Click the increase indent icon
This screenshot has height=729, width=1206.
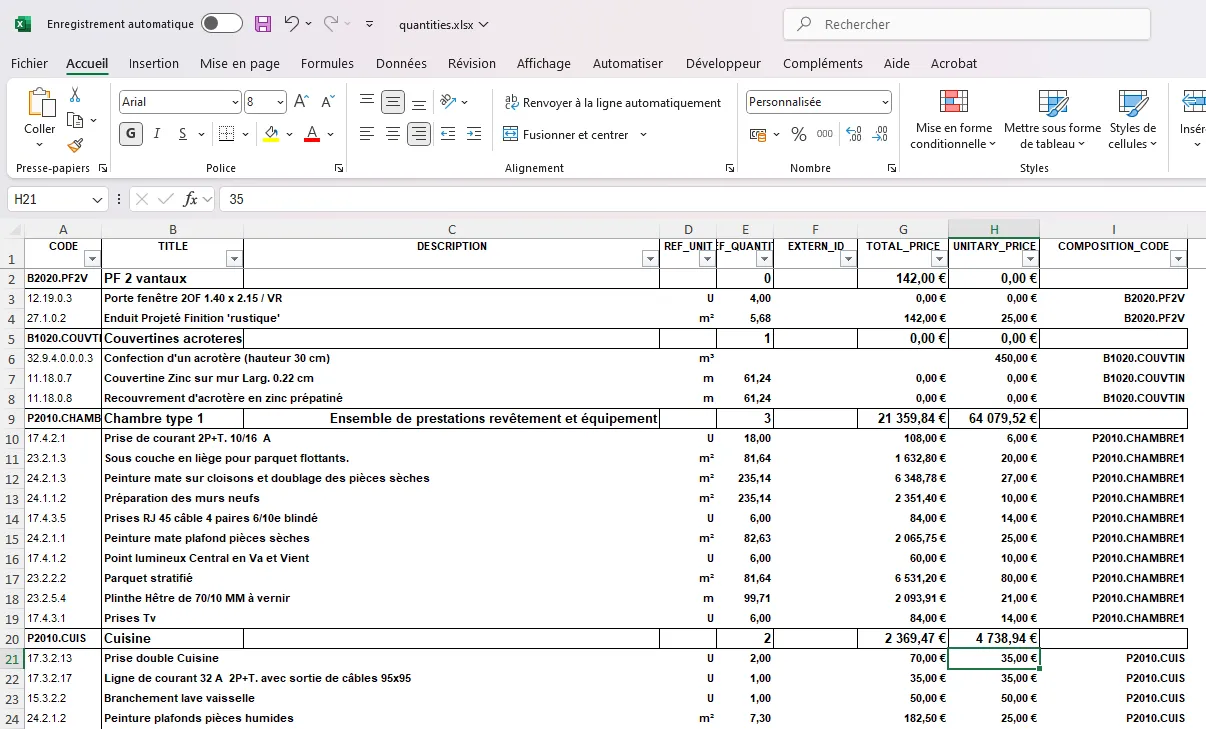(x=473, y=134)
